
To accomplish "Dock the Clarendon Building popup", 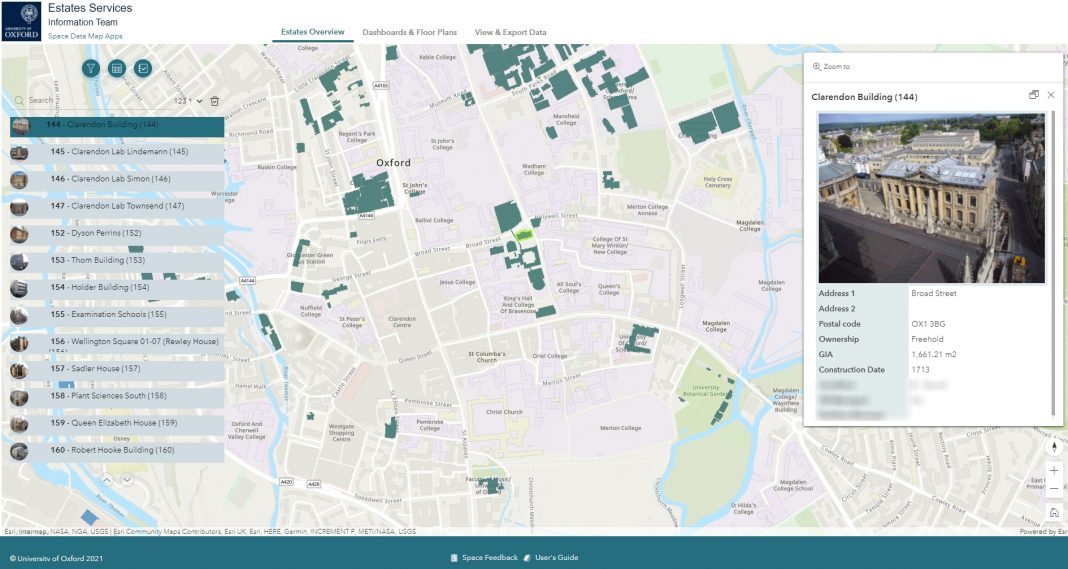I will point(1034,95).
